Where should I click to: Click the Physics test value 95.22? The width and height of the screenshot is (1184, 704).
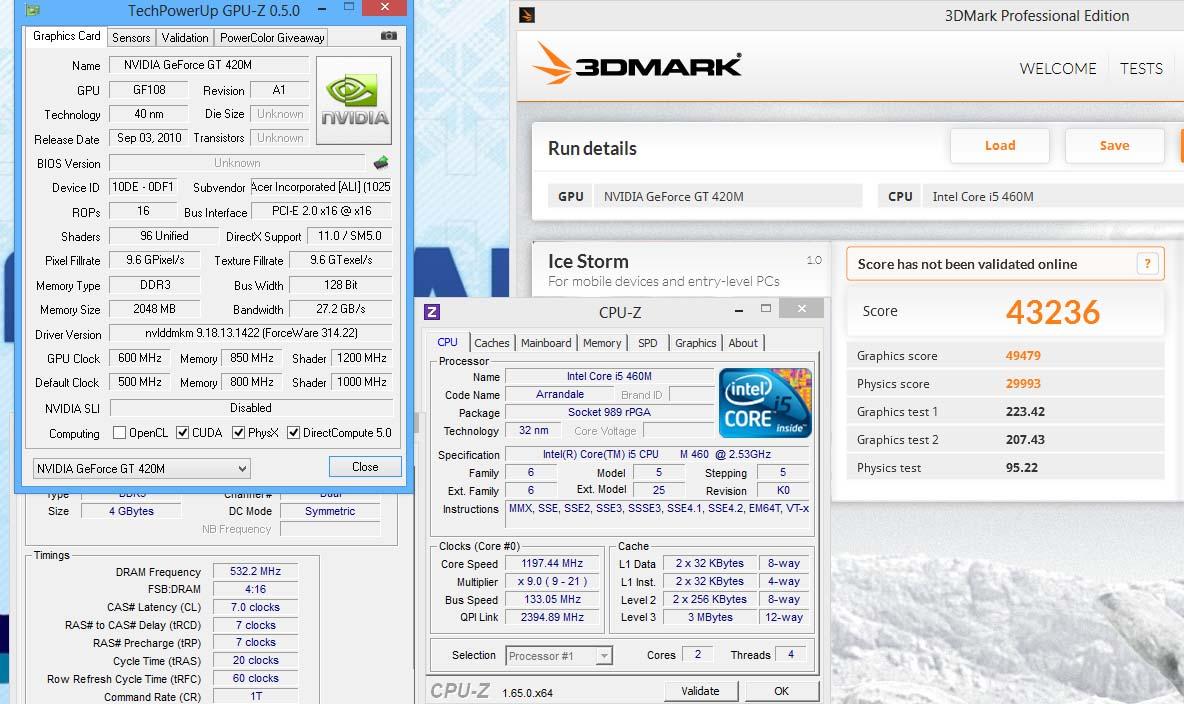1022,468
